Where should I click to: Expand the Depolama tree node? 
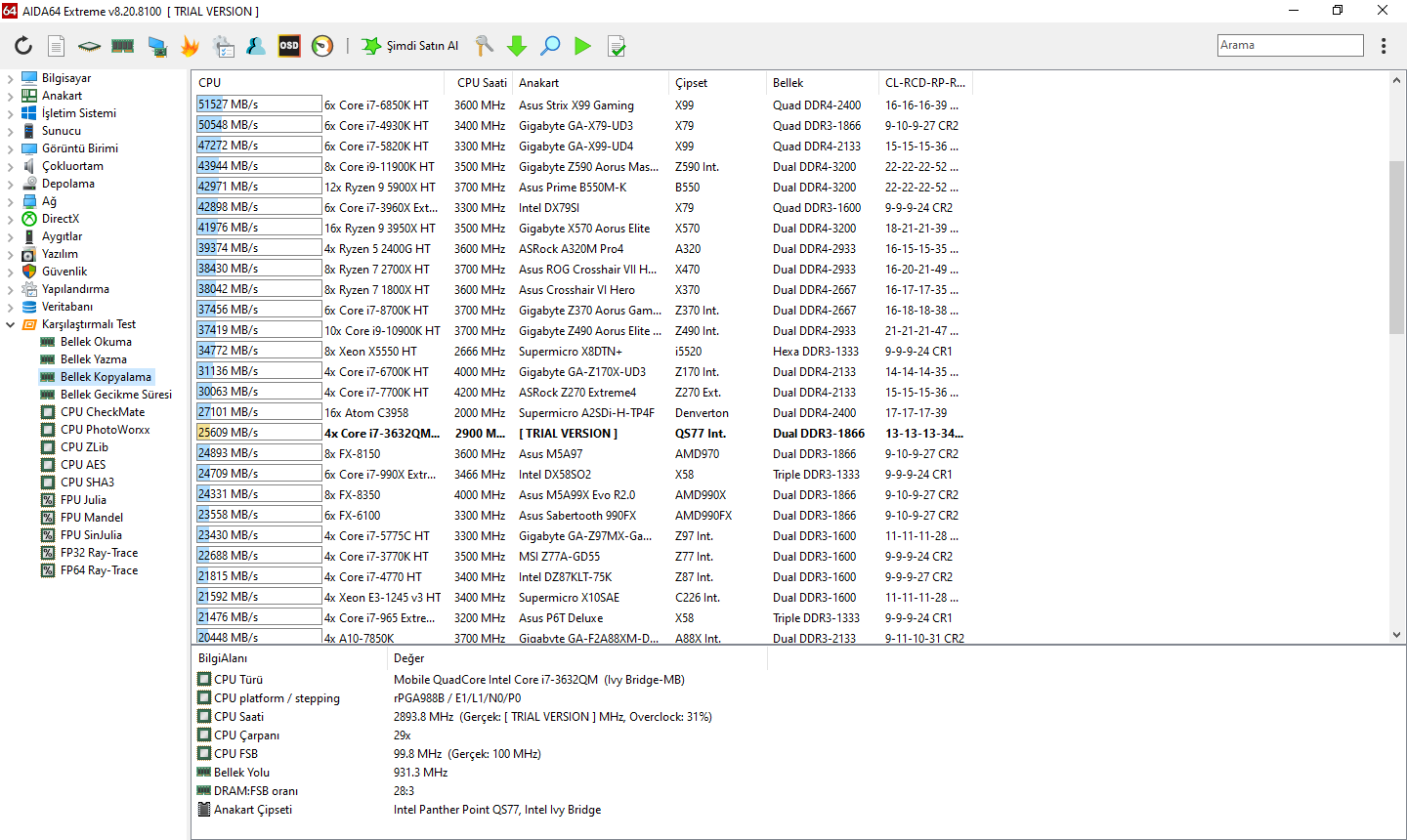(10, 184)
